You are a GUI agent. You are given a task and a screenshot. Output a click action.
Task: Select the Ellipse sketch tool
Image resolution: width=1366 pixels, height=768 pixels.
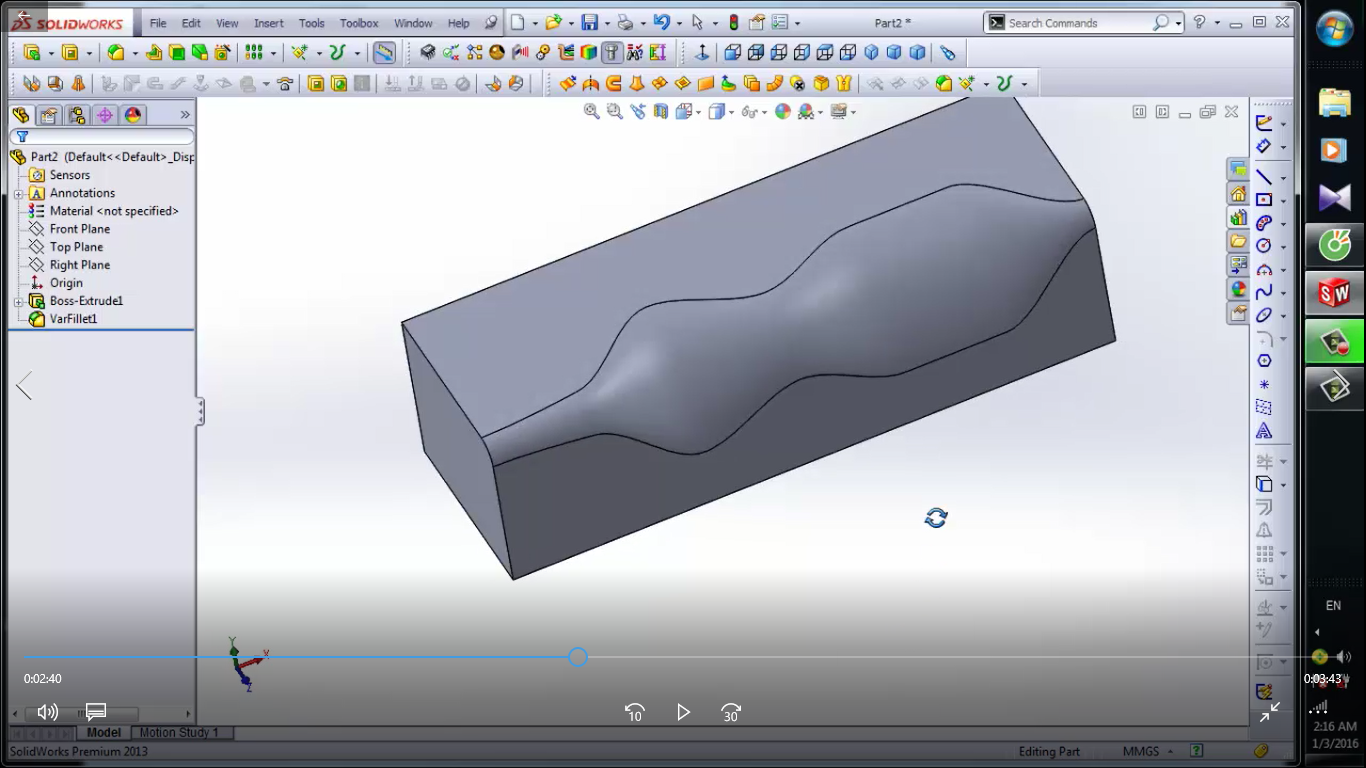click(1264, 315)
